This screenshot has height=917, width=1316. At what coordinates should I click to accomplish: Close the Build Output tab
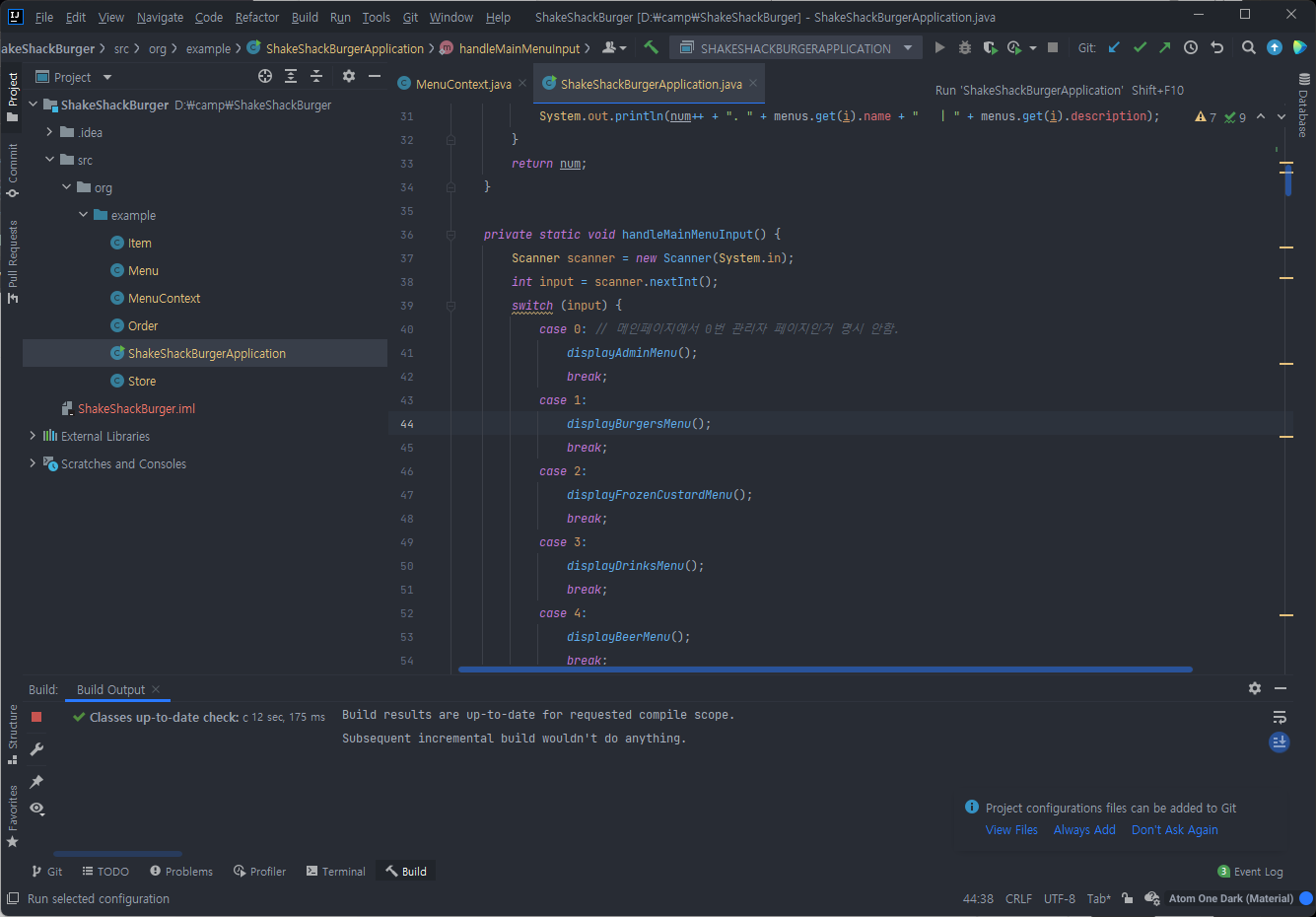(x=156, y=689)
